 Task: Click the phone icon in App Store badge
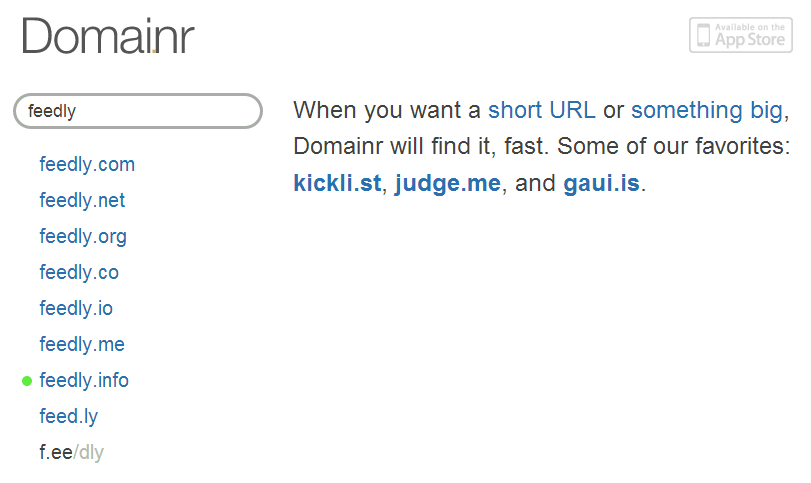703,35
